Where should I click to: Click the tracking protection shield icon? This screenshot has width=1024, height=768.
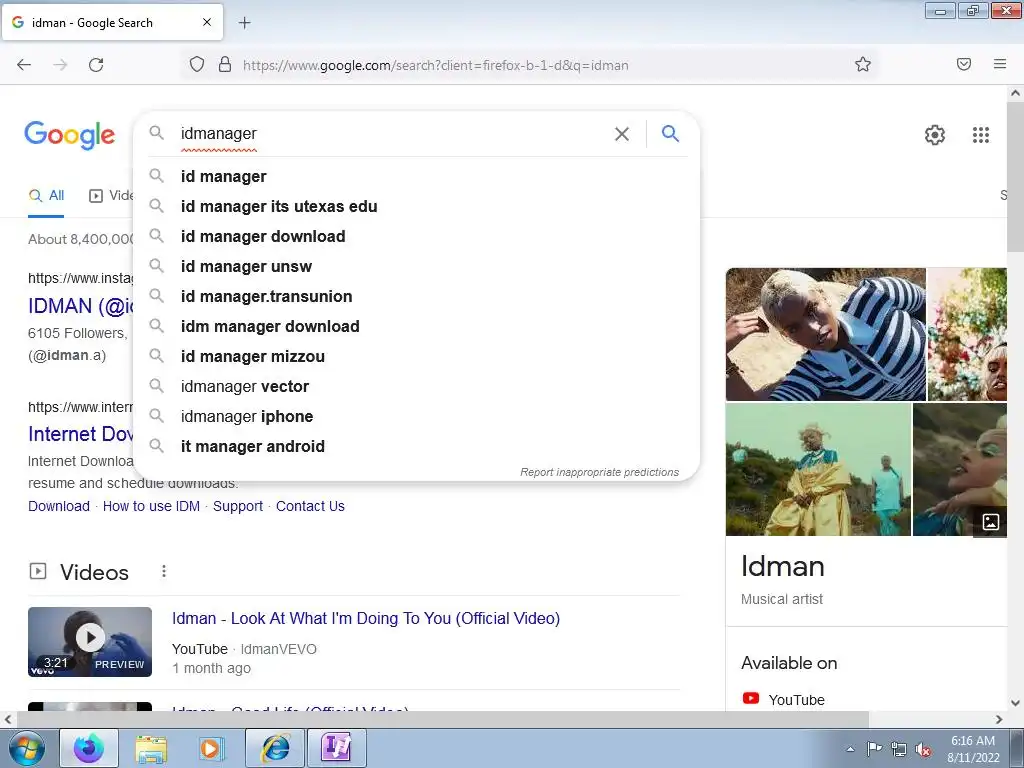(197, 65)
